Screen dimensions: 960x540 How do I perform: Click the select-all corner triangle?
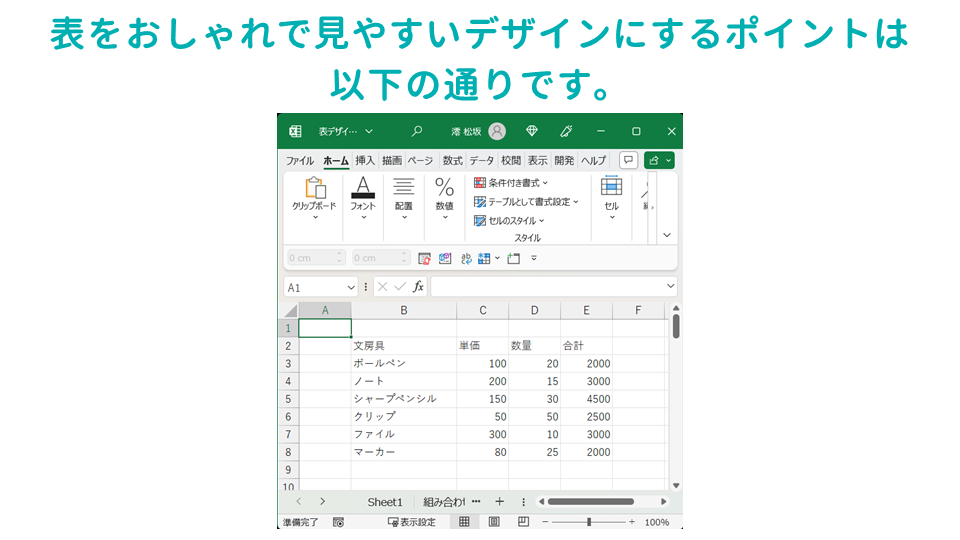click(x=290, y=310)
